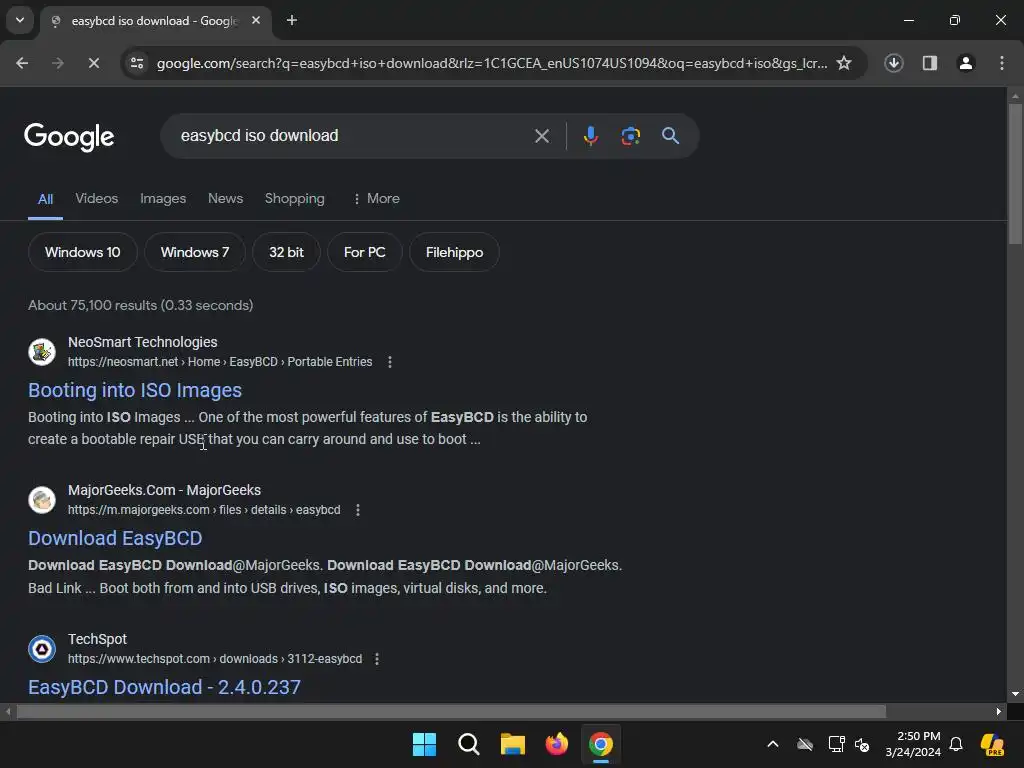Open File Explorer from taskbar
The image size is (1024, 768).
coord(513,744)
